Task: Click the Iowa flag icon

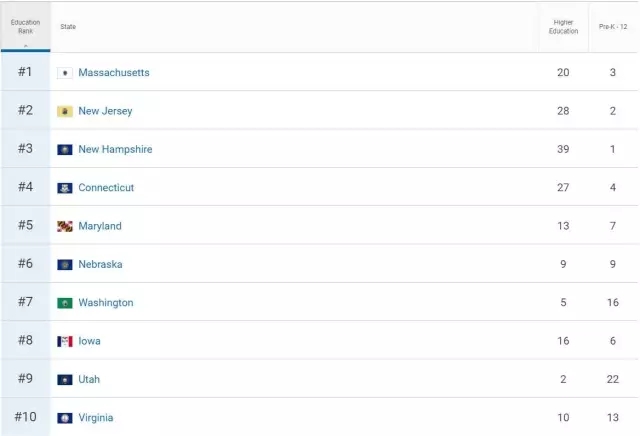Action: tap(65, 341)
